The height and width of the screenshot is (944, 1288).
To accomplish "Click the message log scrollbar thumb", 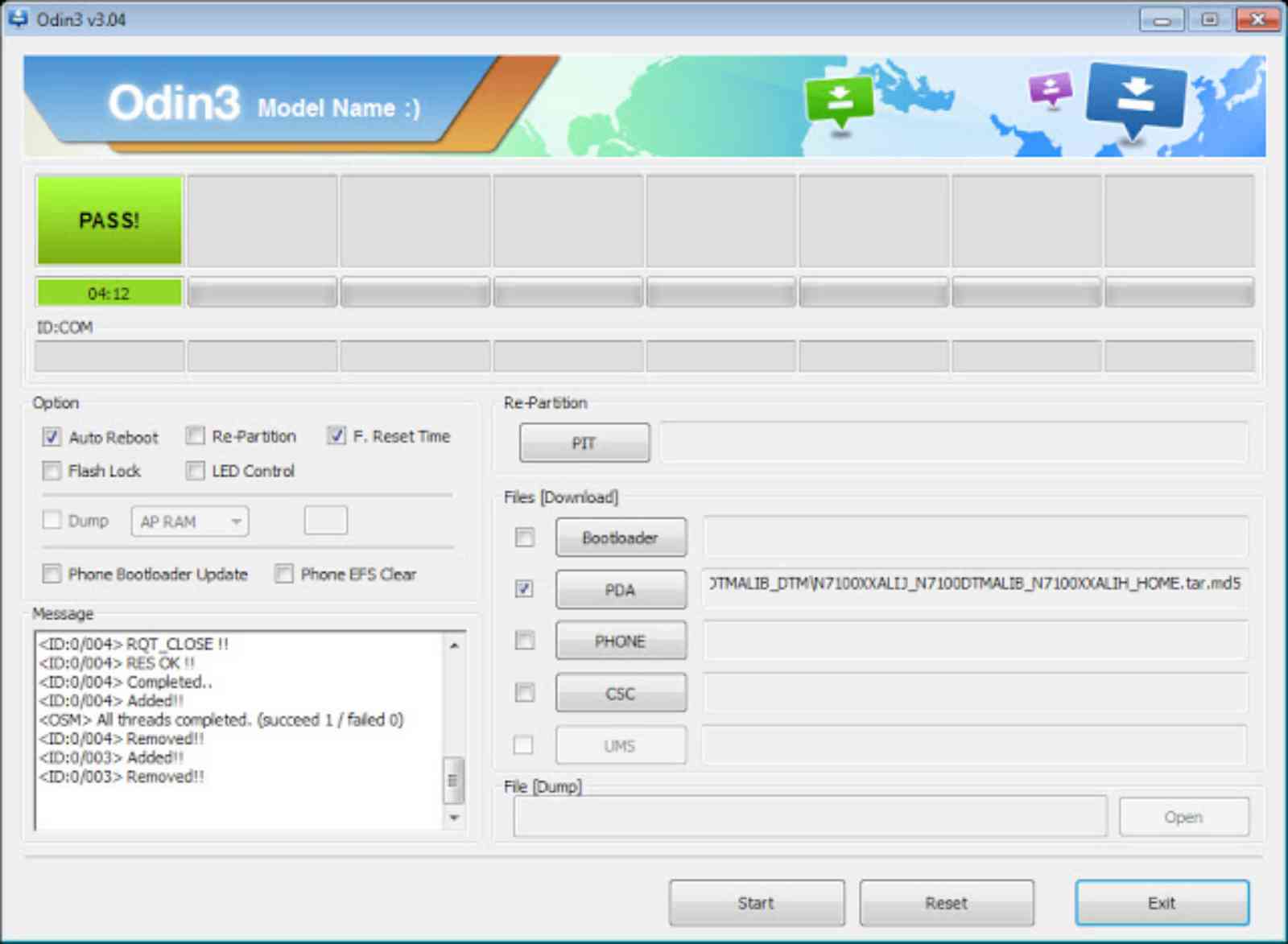I will coord(453,780).
